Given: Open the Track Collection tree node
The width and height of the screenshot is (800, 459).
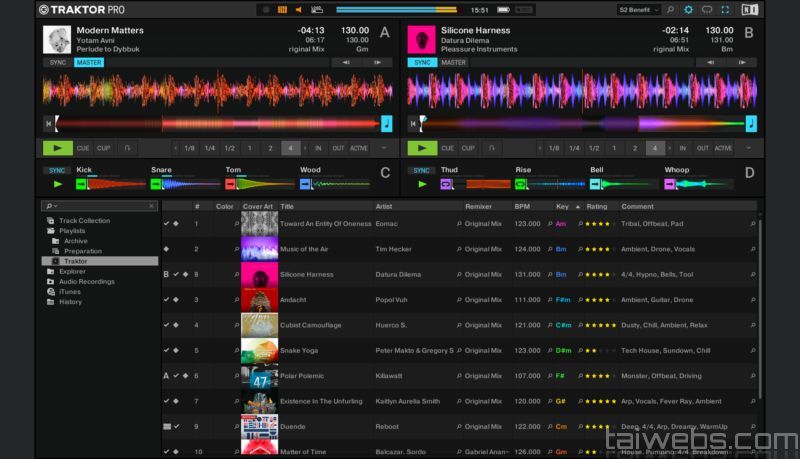Looking at the screenshot, I should (x=84, y=220).
